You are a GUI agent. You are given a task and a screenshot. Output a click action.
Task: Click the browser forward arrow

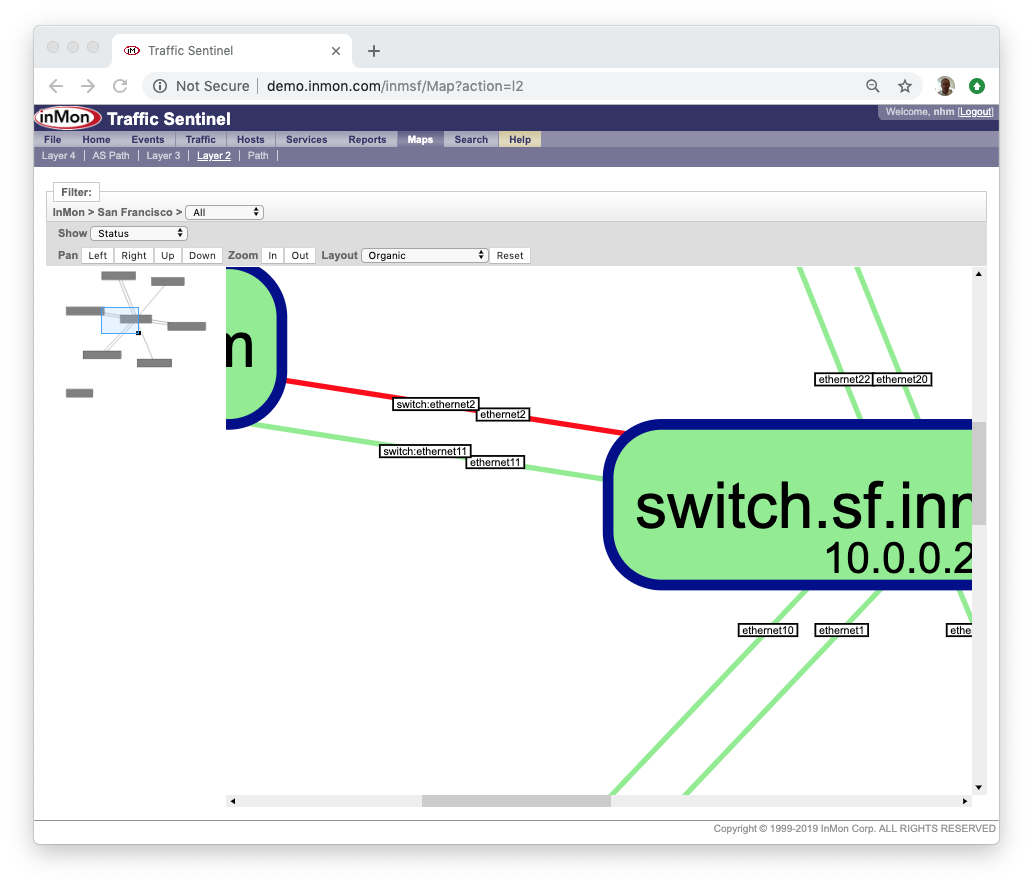click(88, 86)
